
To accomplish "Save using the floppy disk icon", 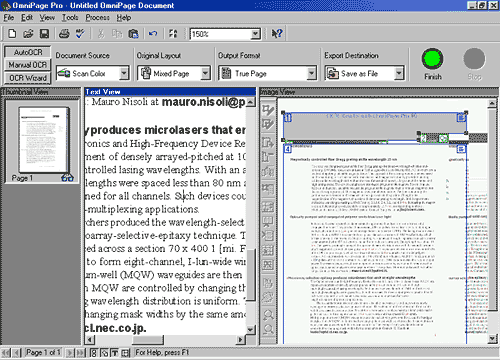I will point(44,34).
